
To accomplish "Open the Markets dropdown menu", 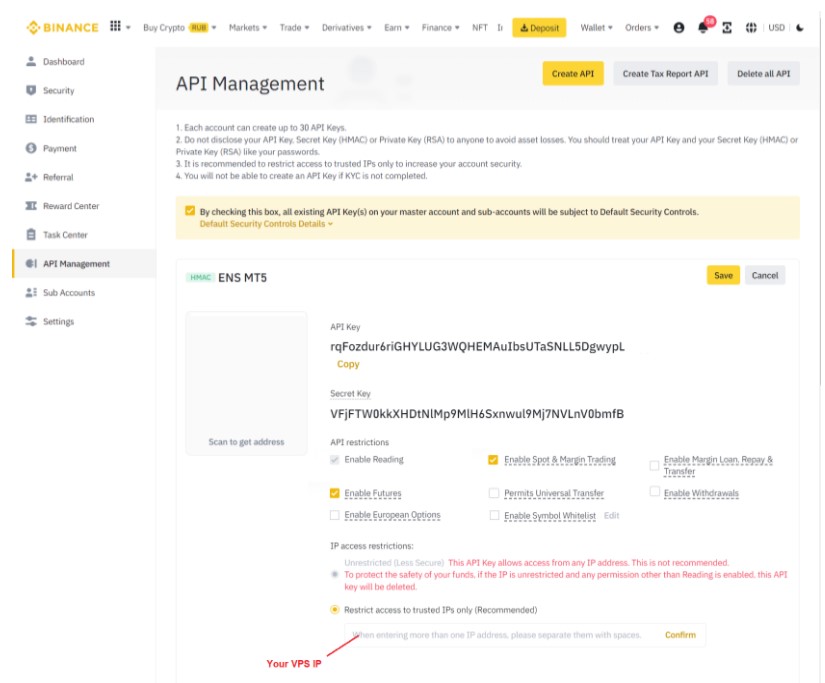I will click(x=248, y=27).
